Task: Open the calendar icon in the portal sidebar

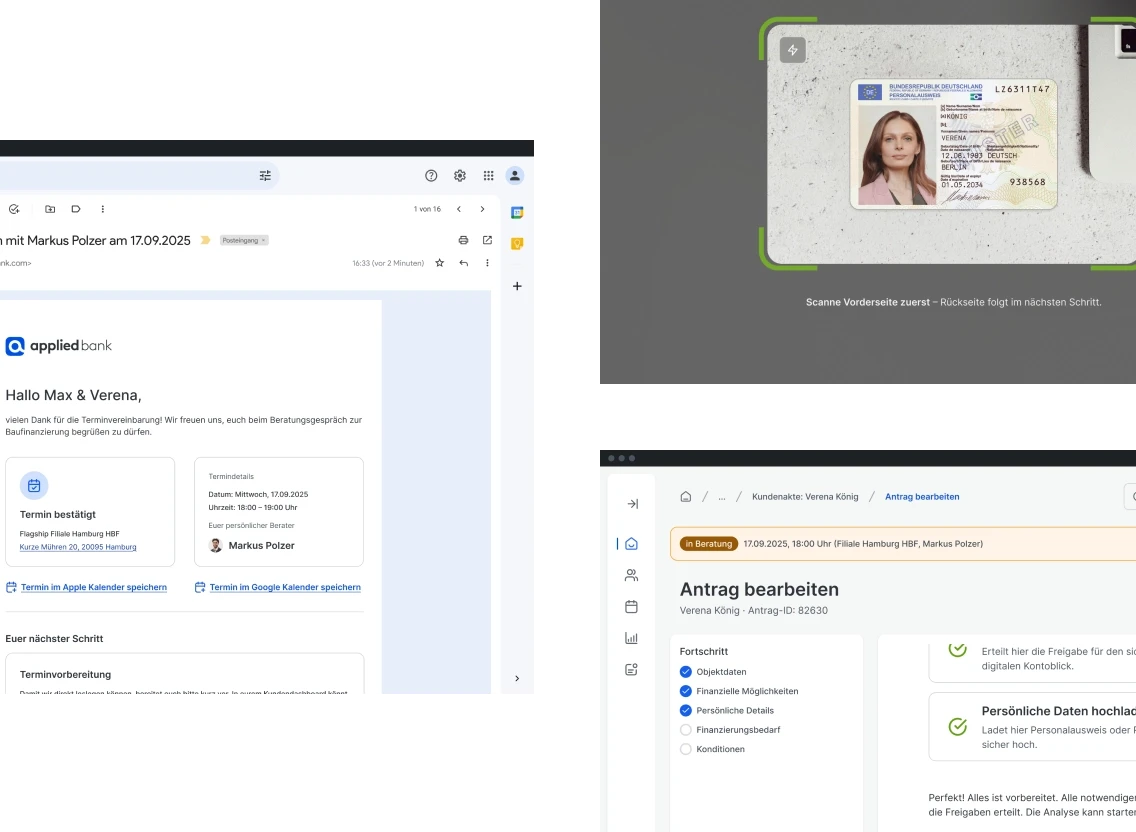Action: click(x=631, y=606)
